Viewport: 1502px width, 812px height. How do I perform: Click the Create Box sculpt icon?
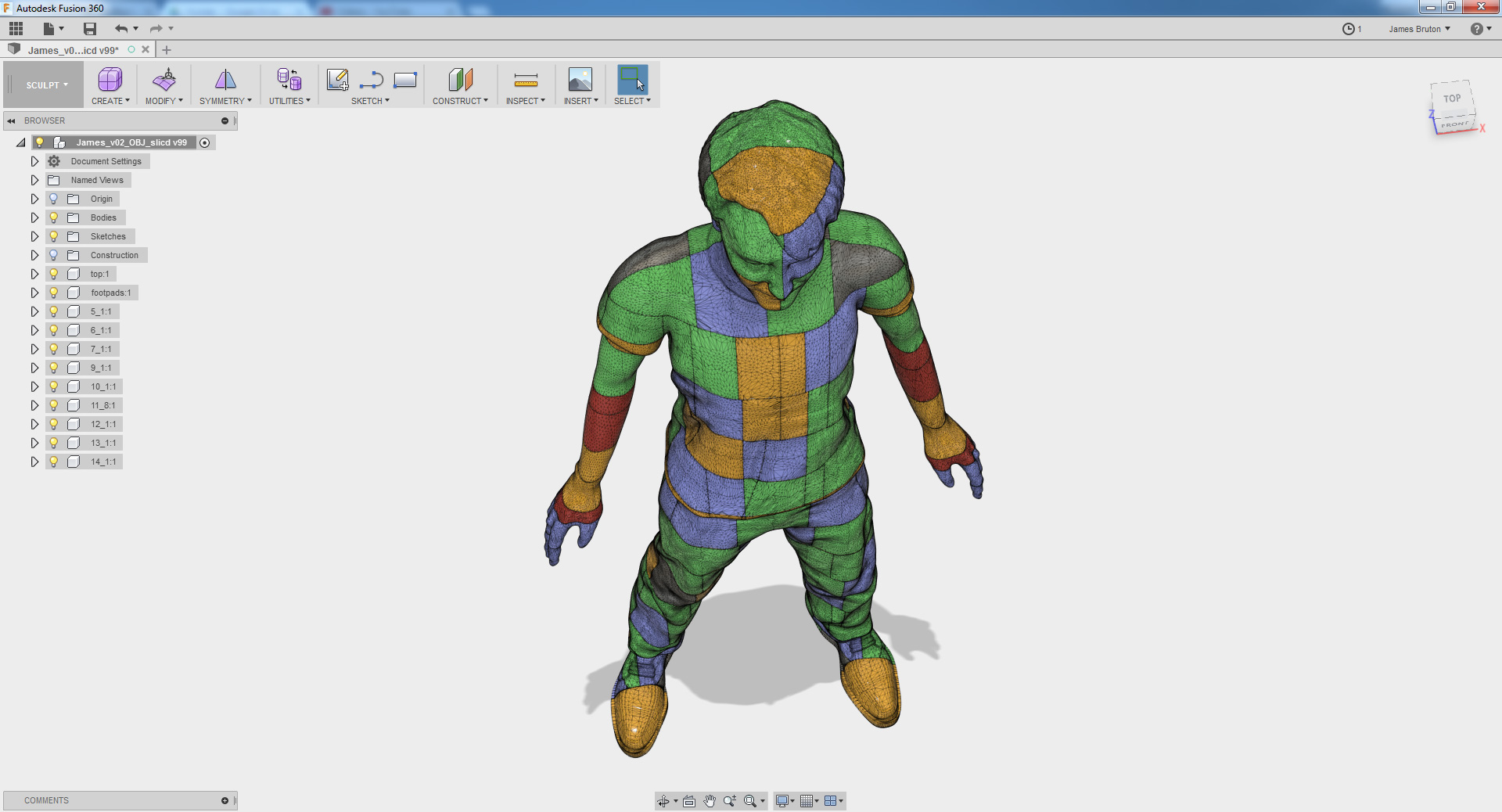click(110, 80)
